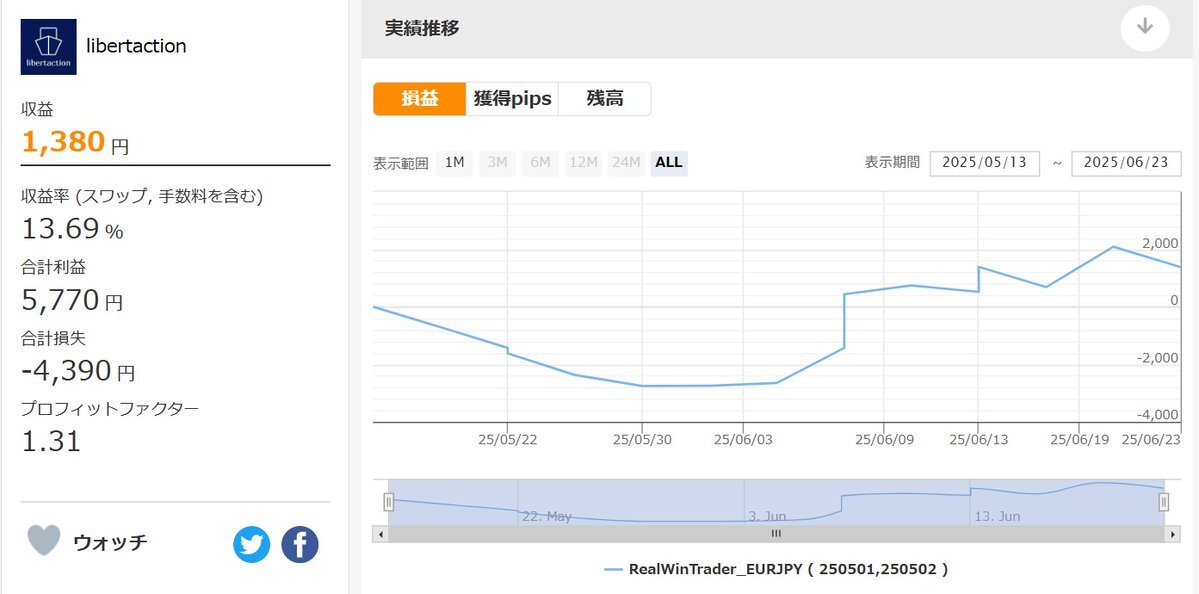
Task: Click the 1,380 収益 value
Action: [63, 141]
